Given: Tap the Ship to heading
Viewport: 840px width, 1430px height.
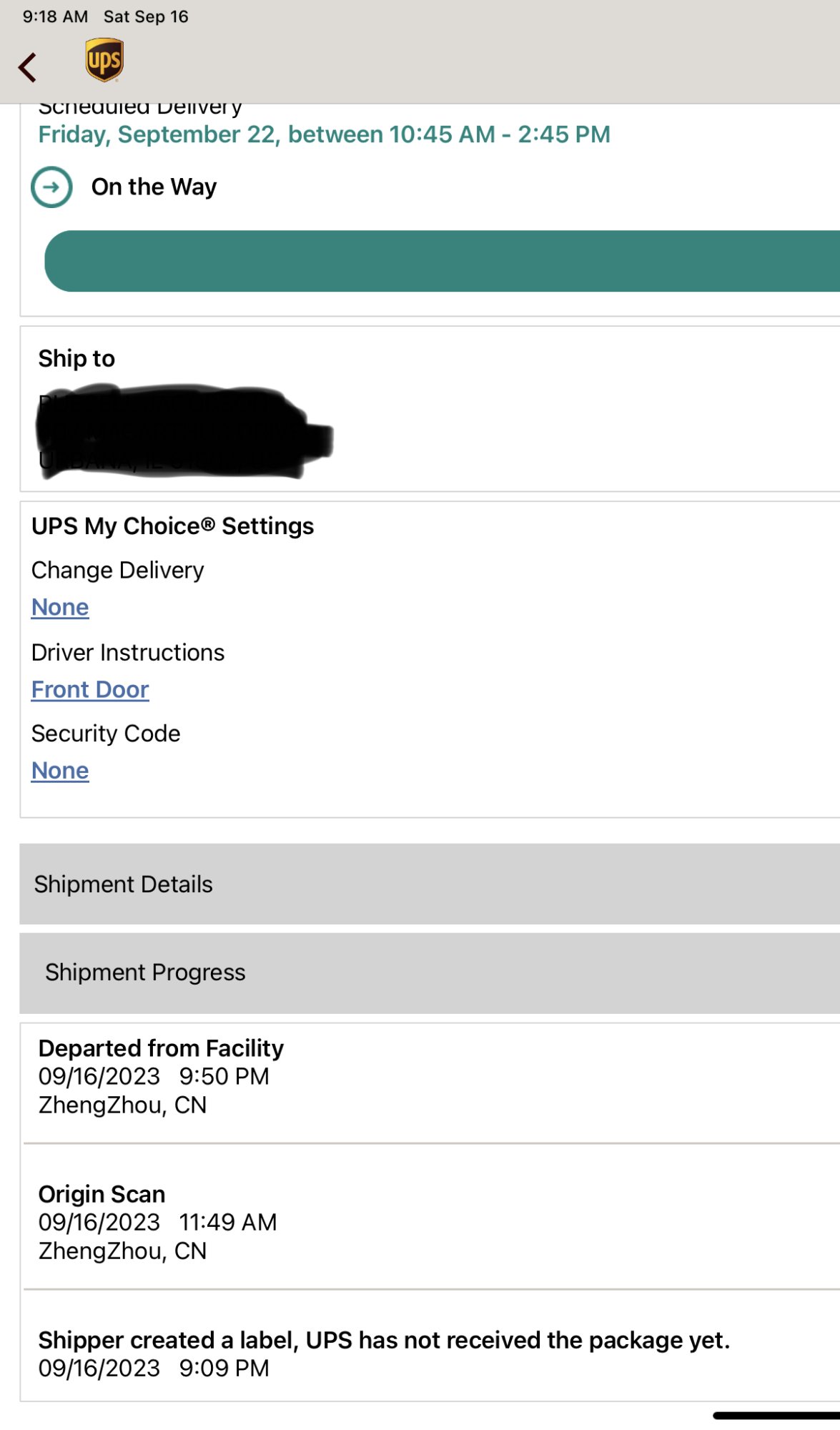Looking at the screenshot, I should (x=76, y=358).
